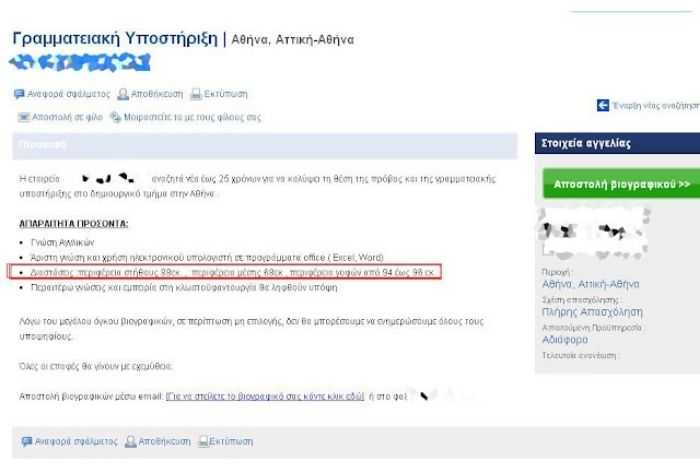Click the bottom save (Αποθήκευση) person icon
Viewport: 700px width, 470px height.
pos(130,441)
